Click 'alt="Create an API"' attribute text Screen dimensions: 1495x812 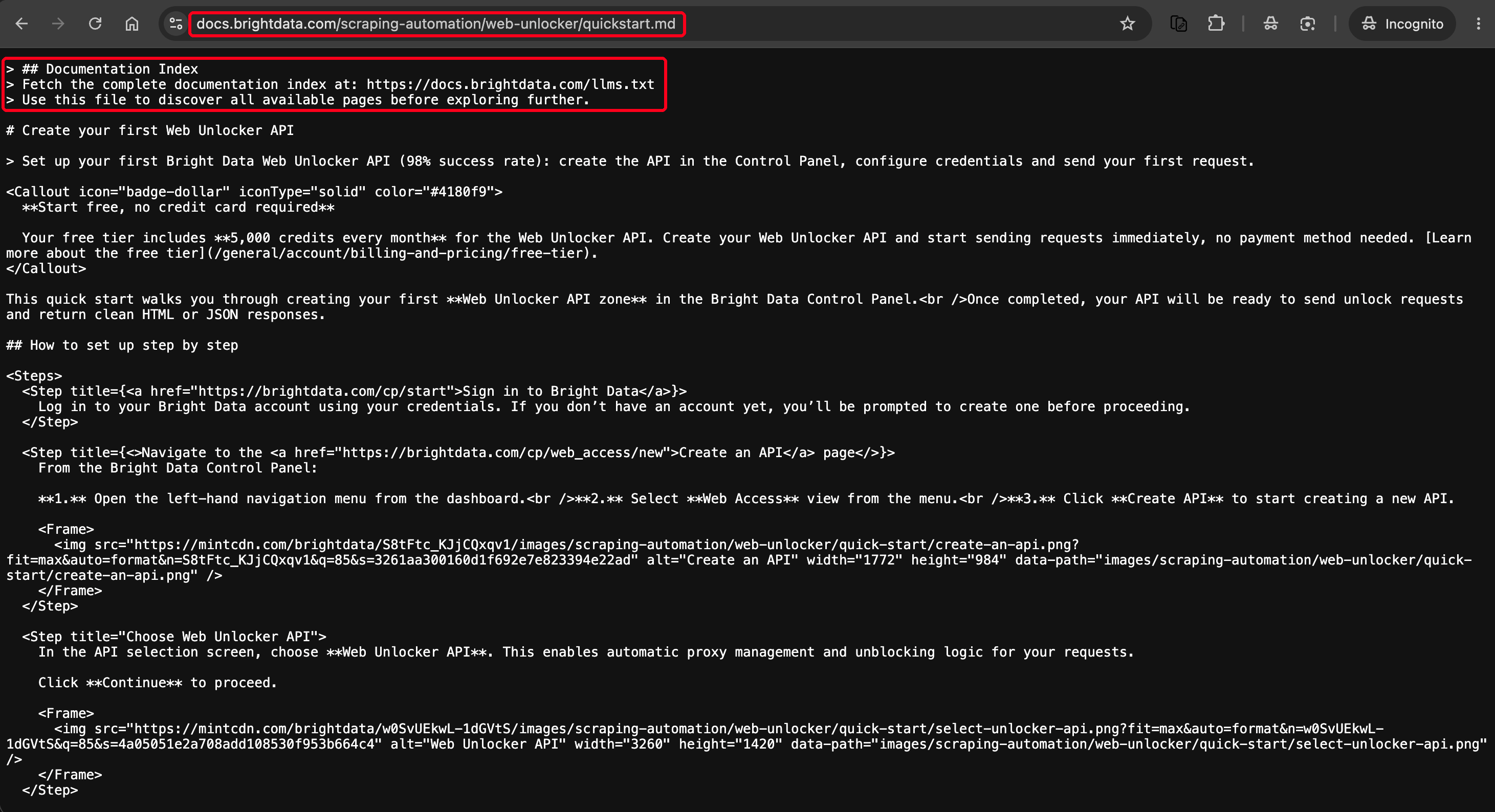[722, 560]
